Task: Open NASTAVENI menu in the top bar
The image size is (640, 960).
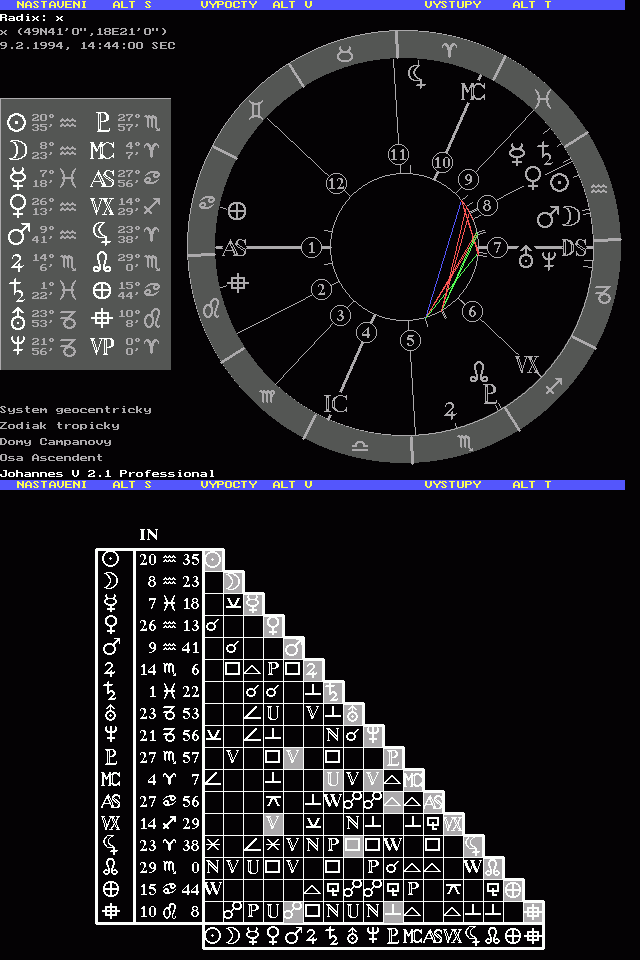Action: click(x=51, y=5)
